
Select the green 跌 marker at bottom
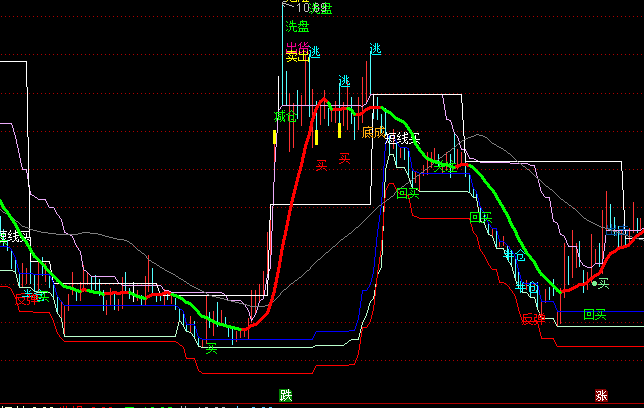[287, 395]
